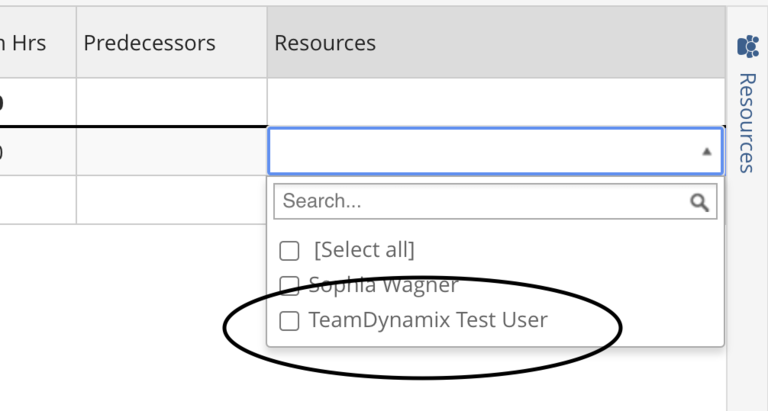
Task: Click the magnifier icon in the search box
Action: click(x=700, y=202)
